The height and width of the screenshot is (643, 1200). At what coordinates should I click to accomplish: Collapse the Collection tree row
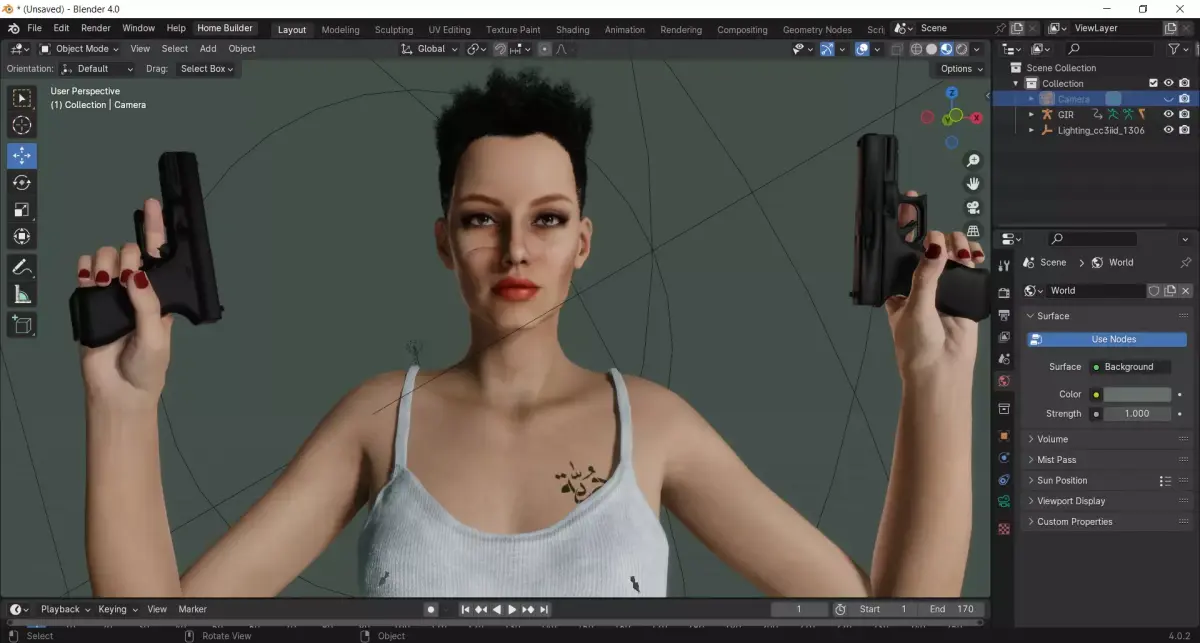tap(1017, 83)
